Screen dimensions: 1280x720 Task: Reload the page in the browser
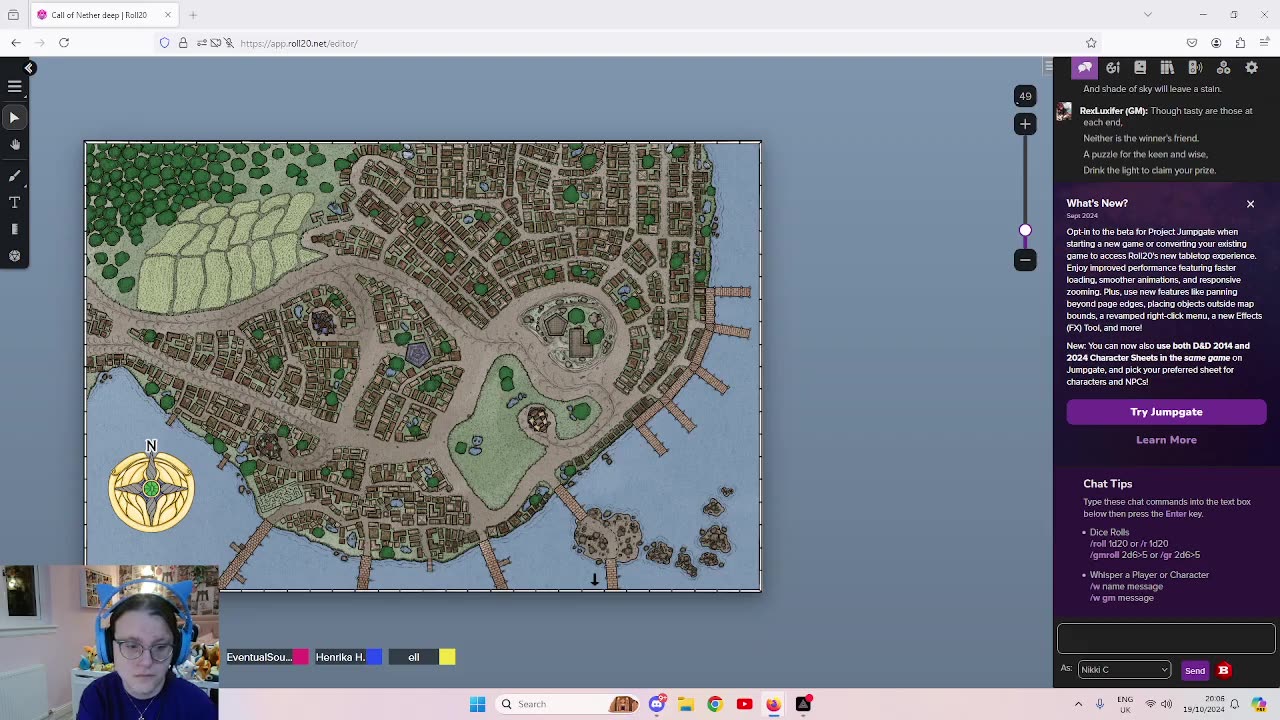pyautogui.click(x=64, y=43)
